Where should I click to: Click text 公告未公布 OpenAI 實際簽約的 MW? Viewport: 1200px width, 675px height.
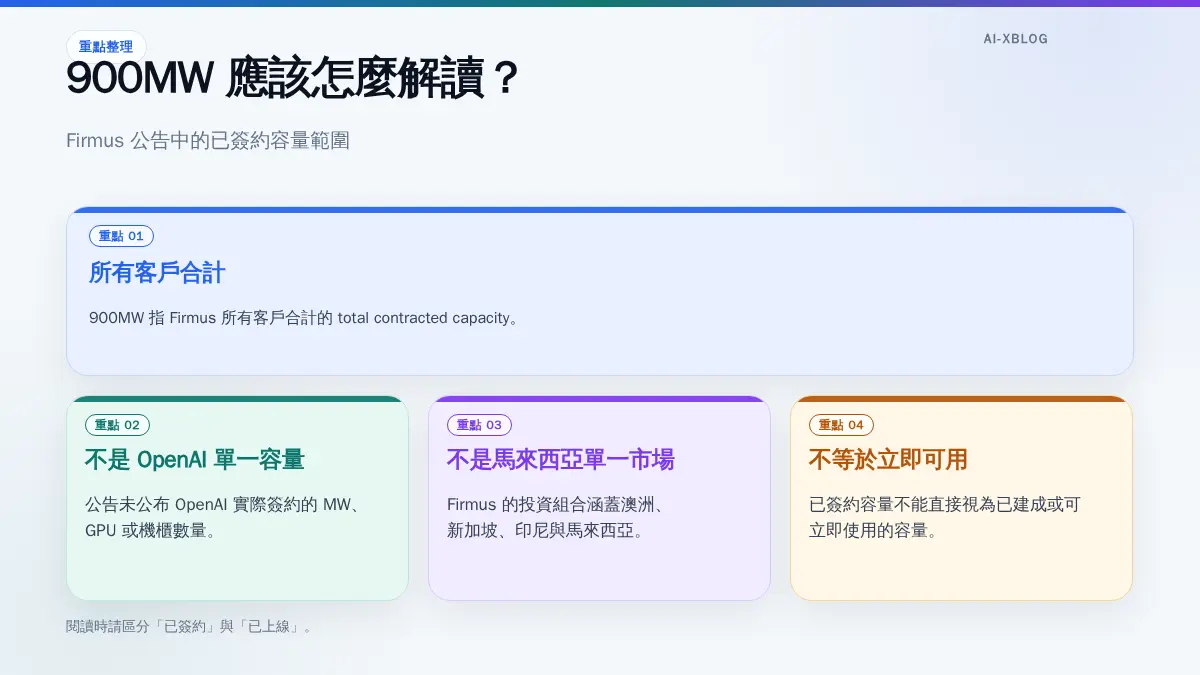click(223, 517)
